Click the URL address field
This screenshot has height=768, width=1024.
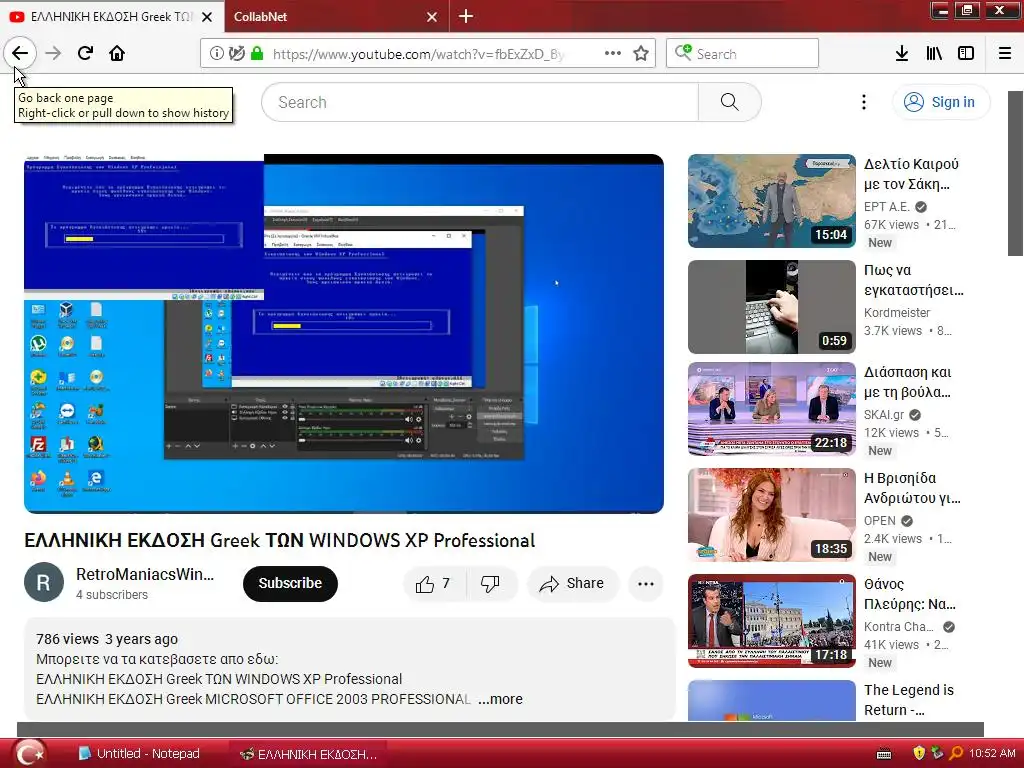coord(418,54)
